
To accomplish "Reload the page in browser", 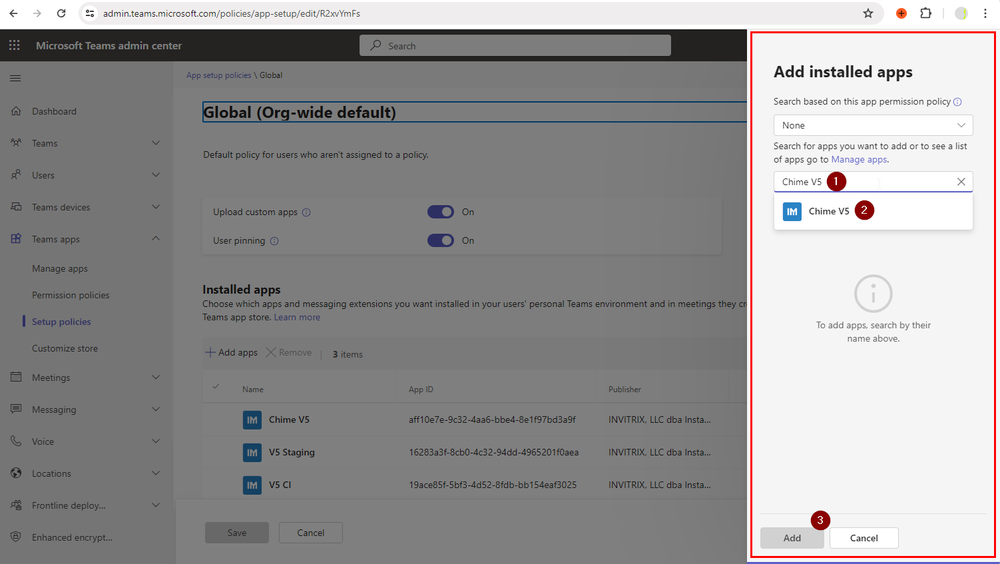I will tap(61, 13).
